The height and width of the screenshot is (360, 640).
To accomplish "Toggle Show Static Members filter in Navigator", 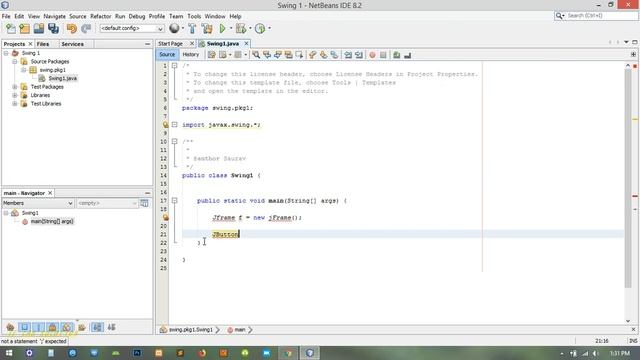I will click(x=38, y=327).
